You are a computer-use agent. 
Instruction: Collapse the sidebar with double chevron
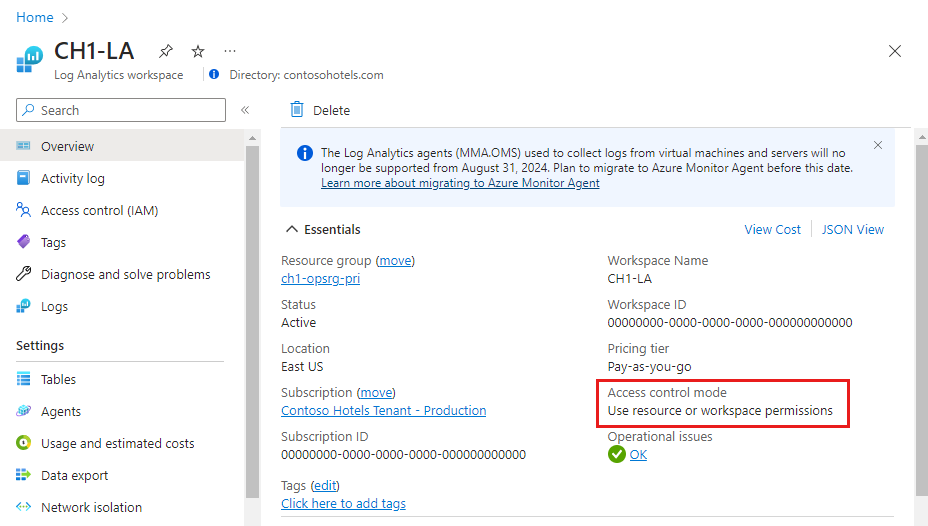point(245,110)
